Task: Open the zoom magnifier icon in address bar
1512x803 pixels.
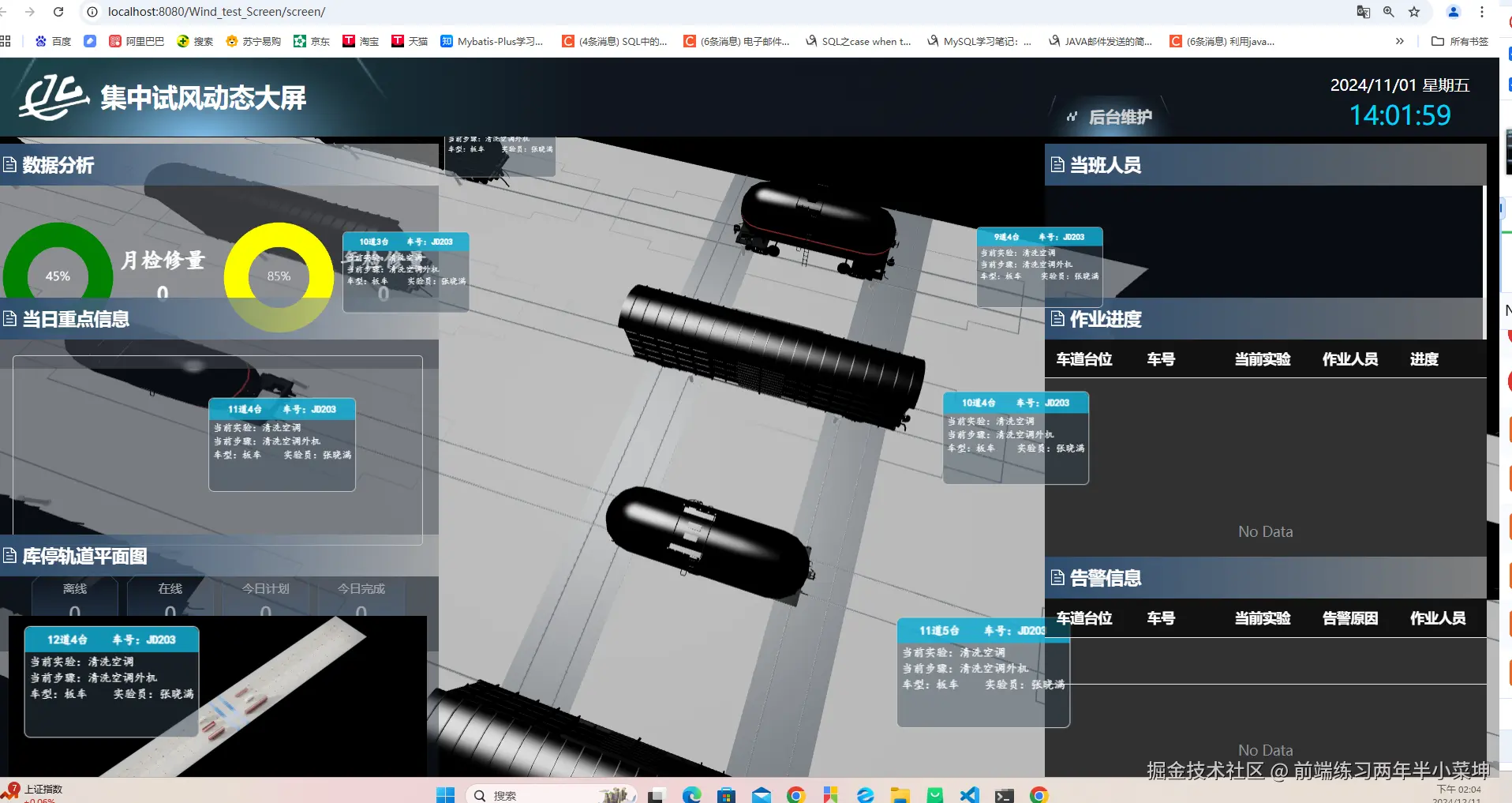Action: (x=1389, y=12)
